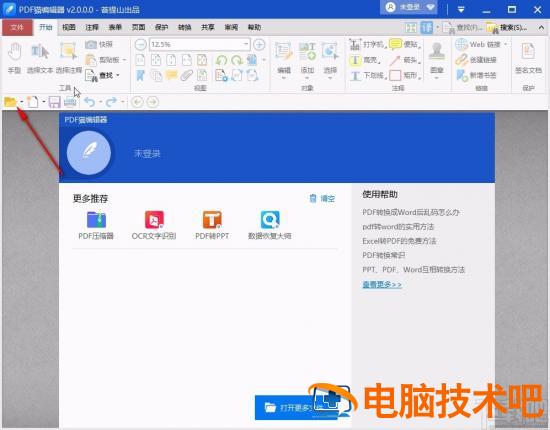
Task: Click the 未登录 account button in title bar
Action: [x=409, y=8]
